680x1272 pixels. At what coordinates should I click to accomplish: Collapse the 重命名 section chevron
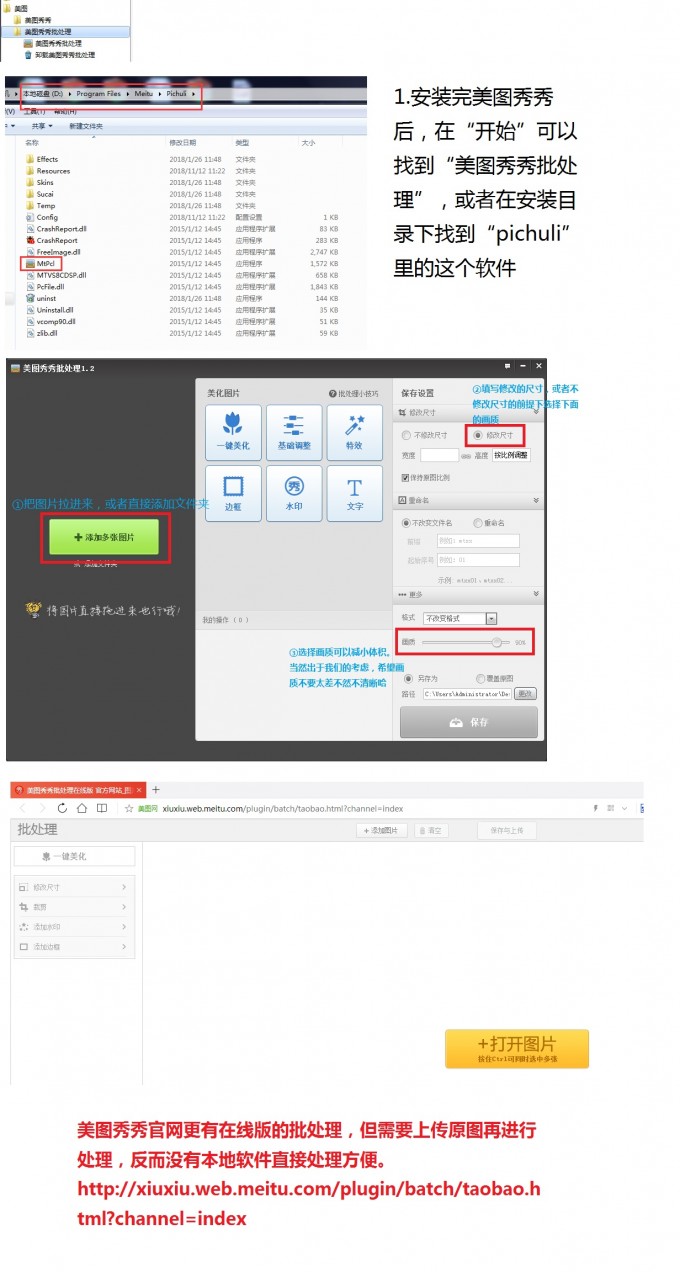tap(536, 500)
